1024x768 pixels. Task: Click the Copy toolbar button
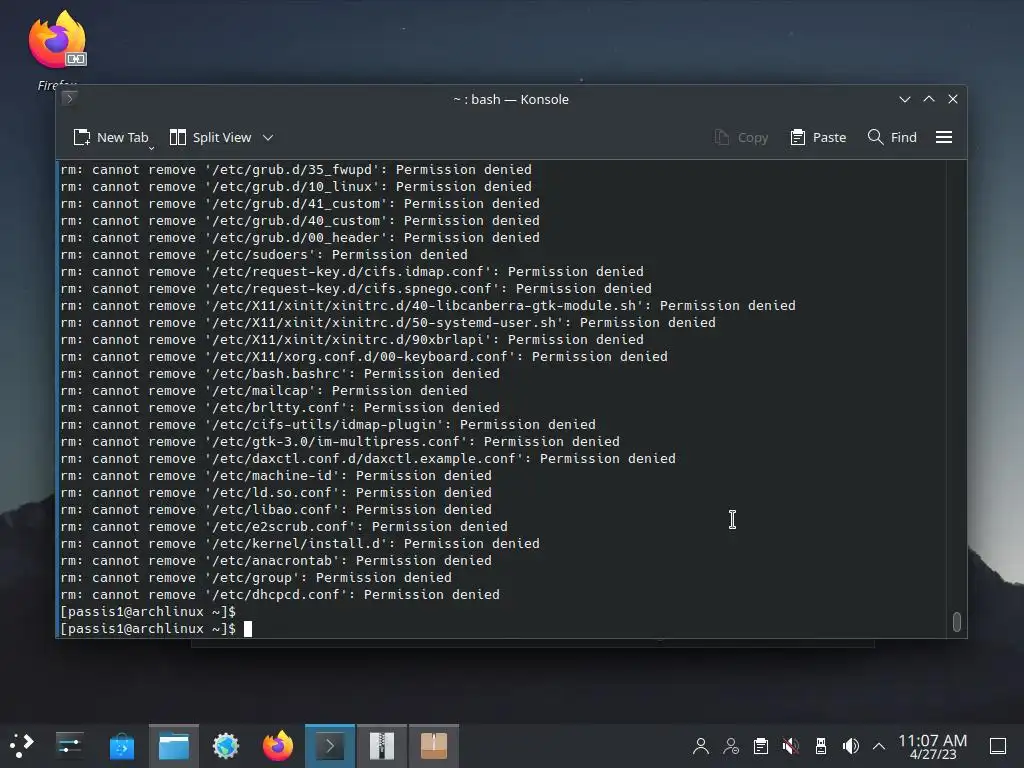(x=741, y=137)
